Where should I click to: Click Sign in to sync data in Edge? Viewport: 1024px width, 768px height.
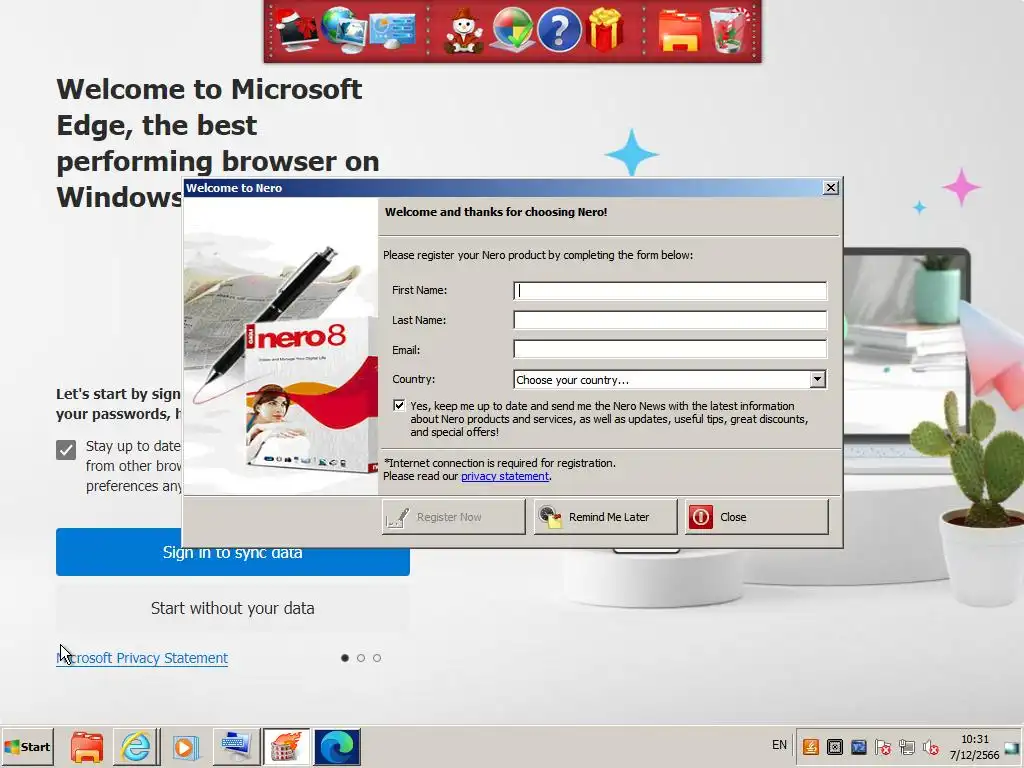[232, 552]
